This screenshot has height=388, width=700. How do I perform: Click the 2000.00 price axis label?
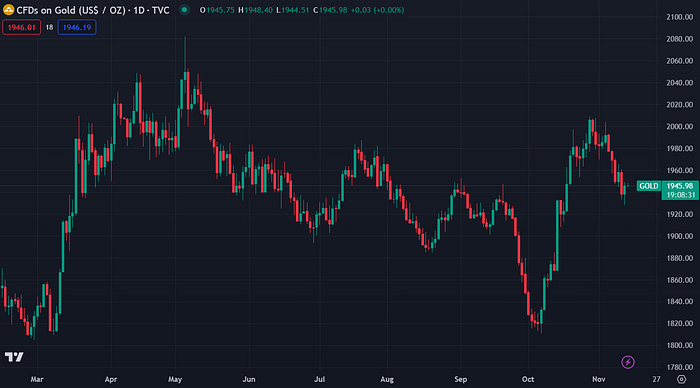(x=679, y=126)
